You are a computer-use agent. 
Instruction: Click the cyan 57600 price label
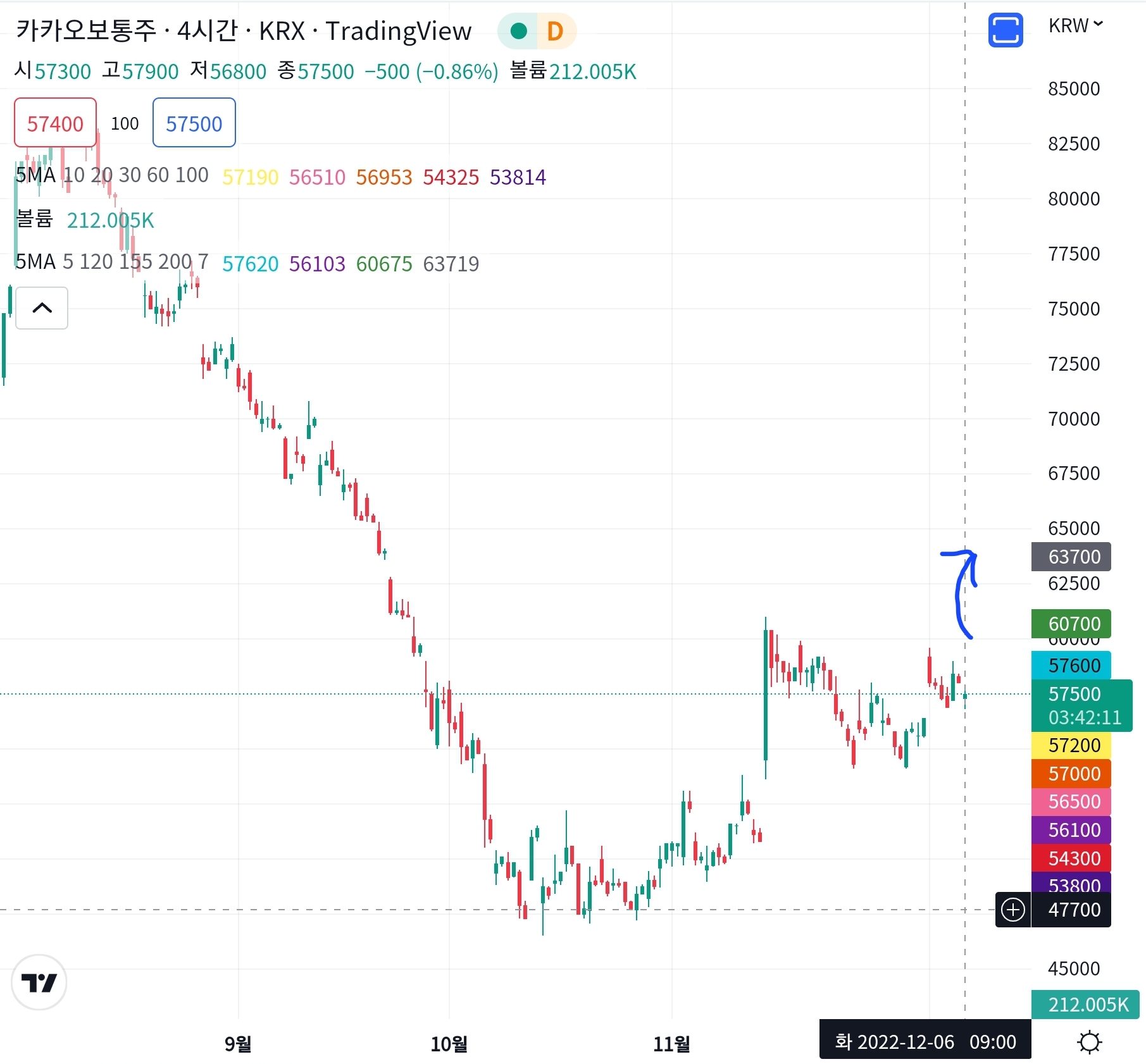1071,665
